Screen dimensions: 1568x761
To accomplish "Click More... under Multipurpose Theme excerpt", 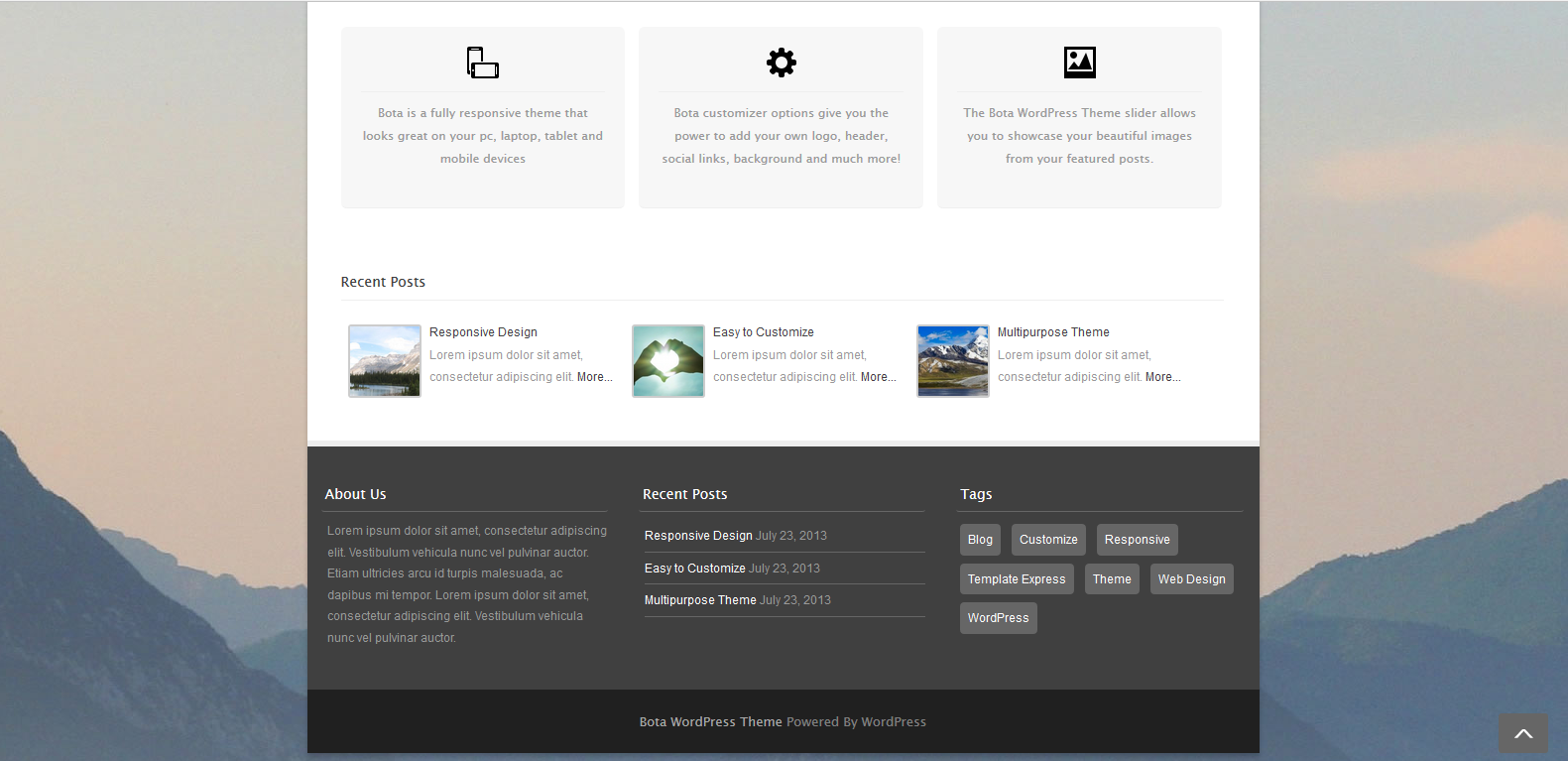I will [x=1162, y=377].
